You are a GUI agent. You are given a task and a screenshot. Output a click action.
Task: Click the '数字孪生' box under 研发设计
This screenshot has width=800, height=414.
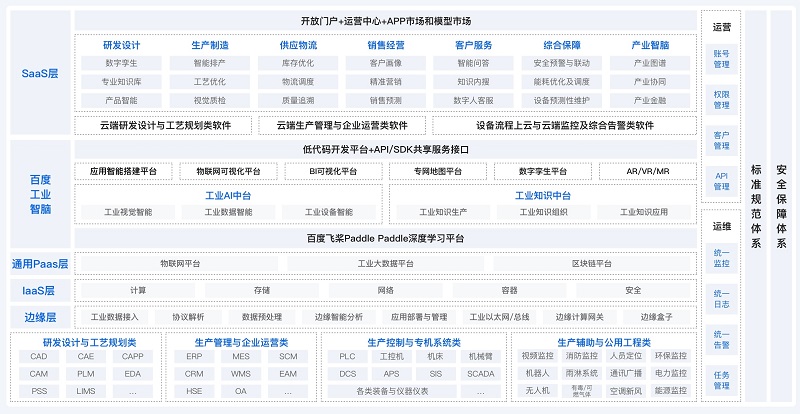tap(121, 63)
